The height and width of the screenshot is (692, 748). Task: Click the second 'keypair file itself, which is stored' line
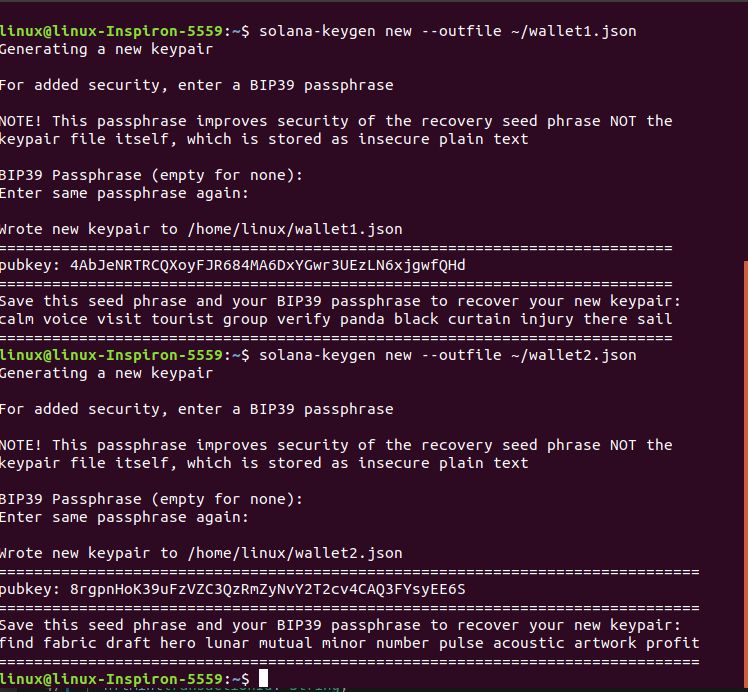coord(264,463)
